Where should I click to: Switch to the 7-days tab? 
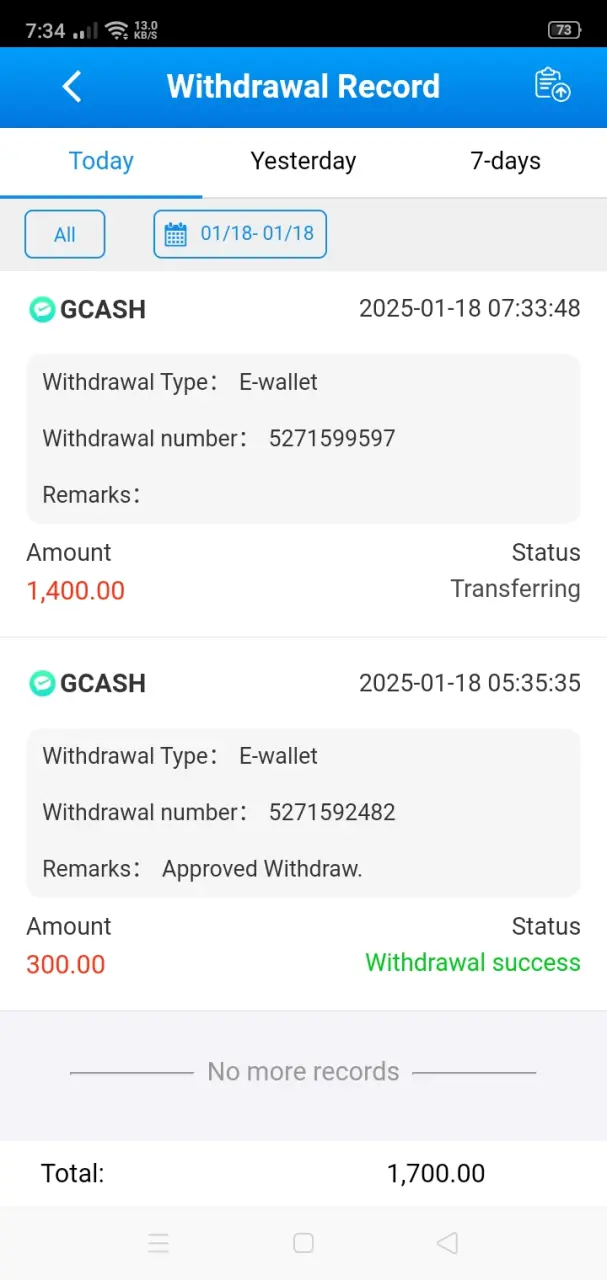(506, 161)
